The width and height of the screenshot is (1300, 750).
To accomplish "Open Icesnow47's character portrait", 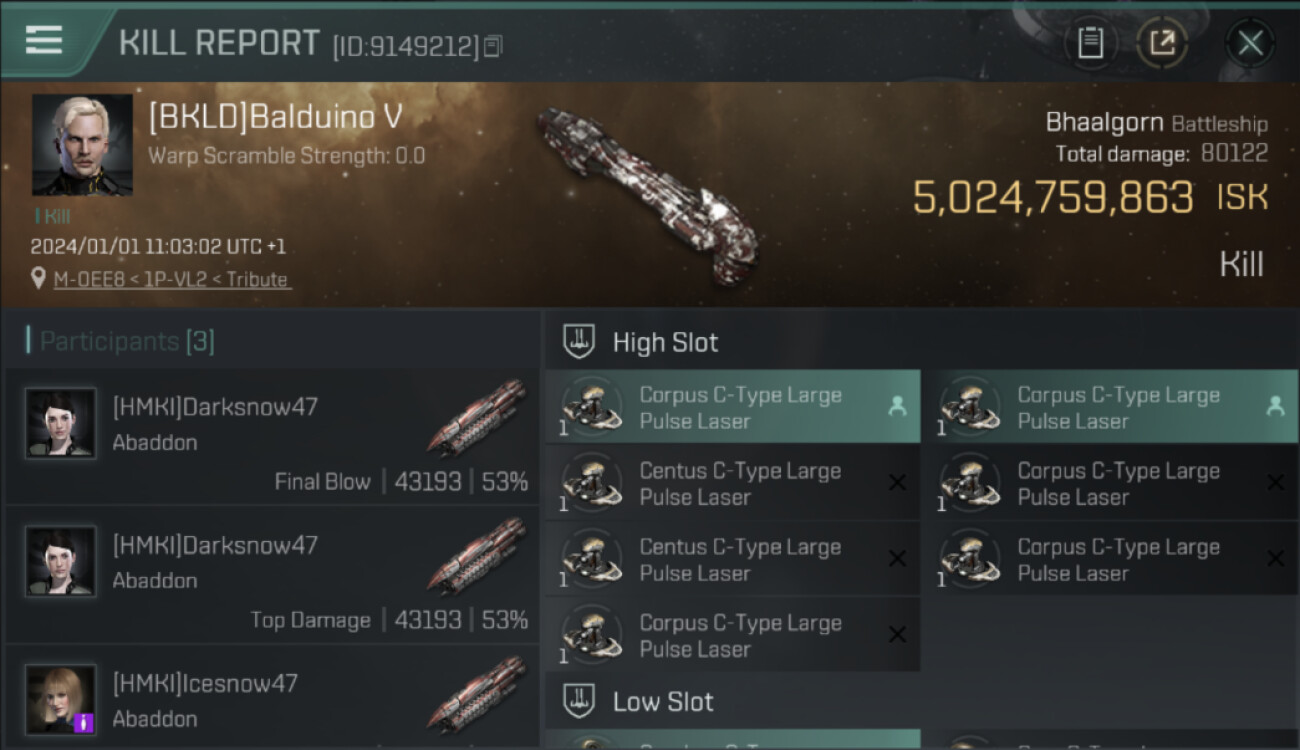I will click(61, 699).
